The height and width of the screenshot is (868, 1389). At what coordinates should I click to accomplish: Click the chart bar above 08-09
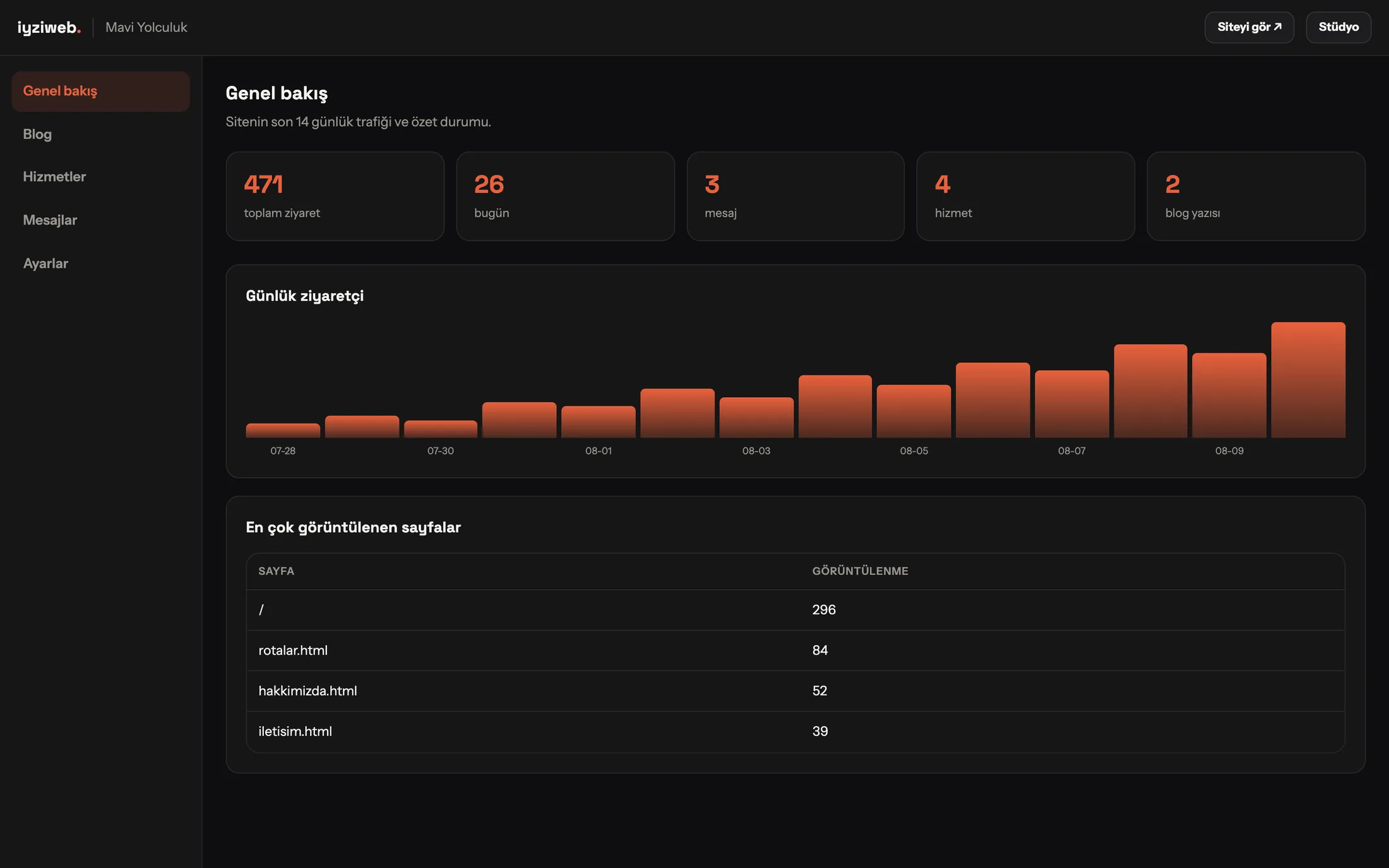pos(1229,395)
